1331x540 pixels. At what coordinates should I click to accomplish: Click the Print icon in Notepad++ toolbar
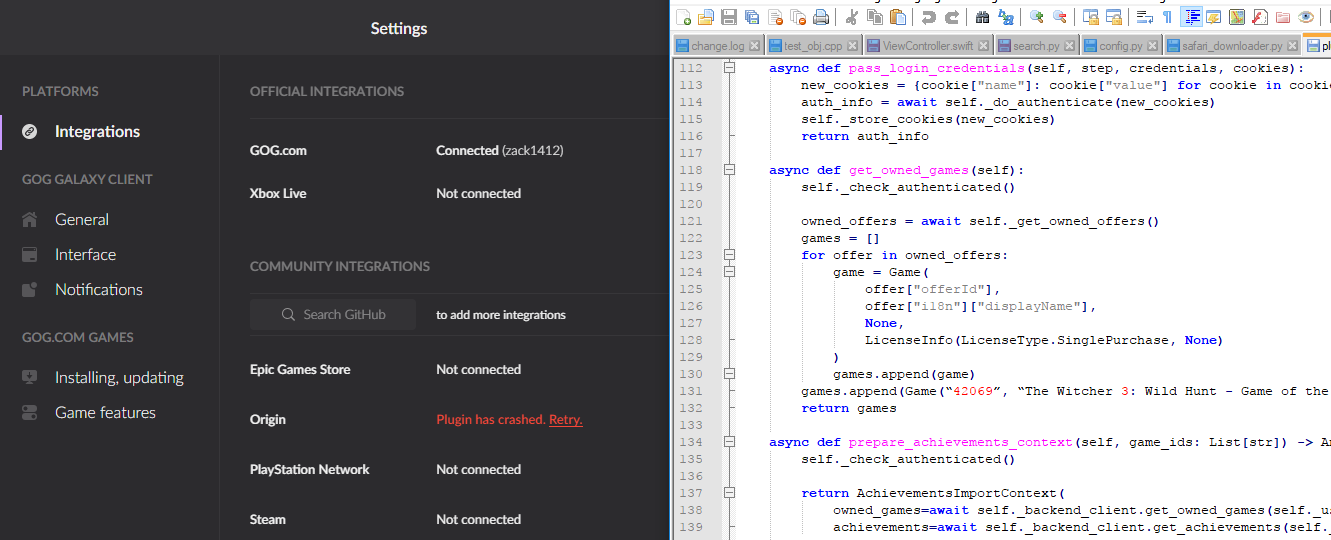pyautogui.click(x=821, y=17)
